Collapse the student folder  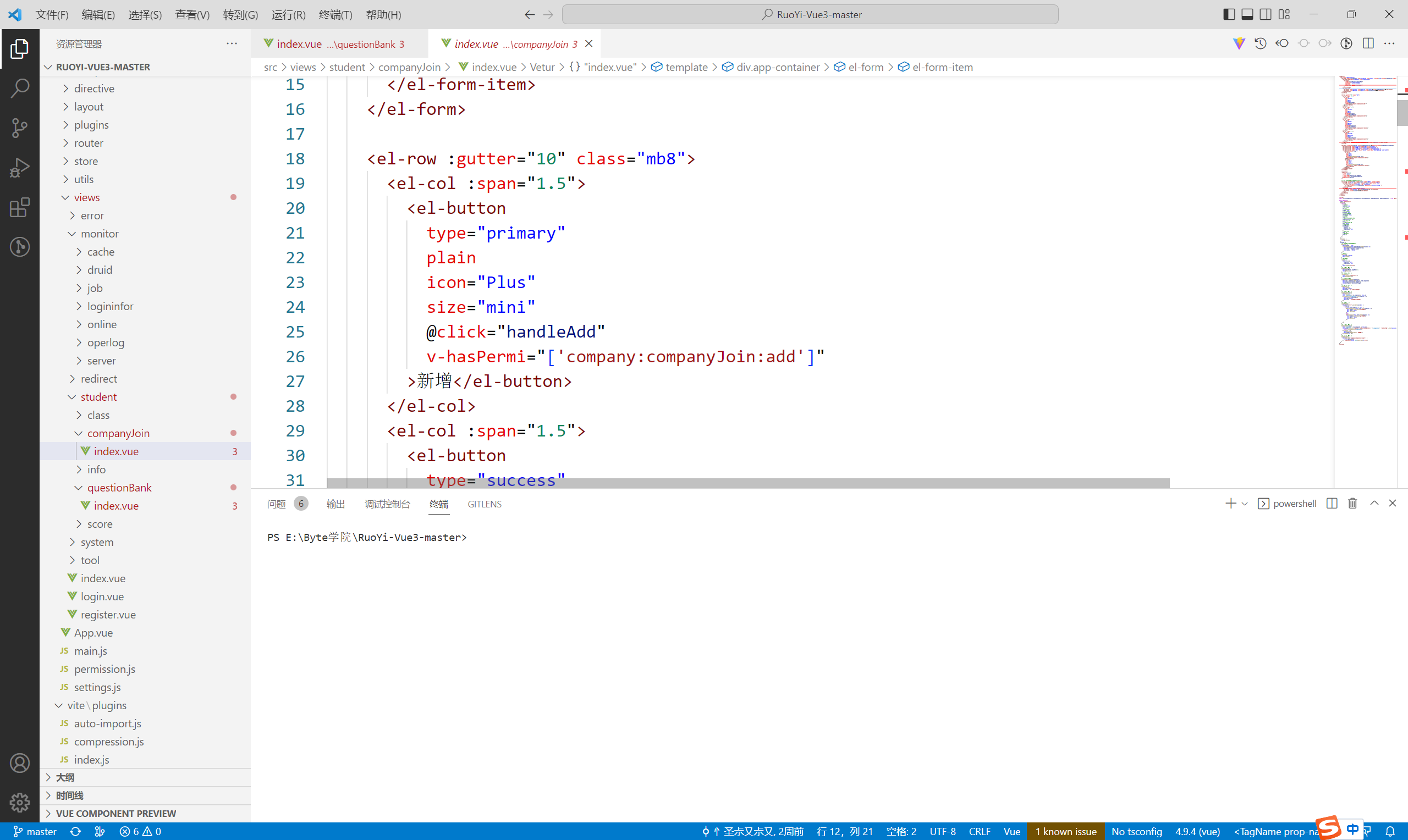coord(145,397)
